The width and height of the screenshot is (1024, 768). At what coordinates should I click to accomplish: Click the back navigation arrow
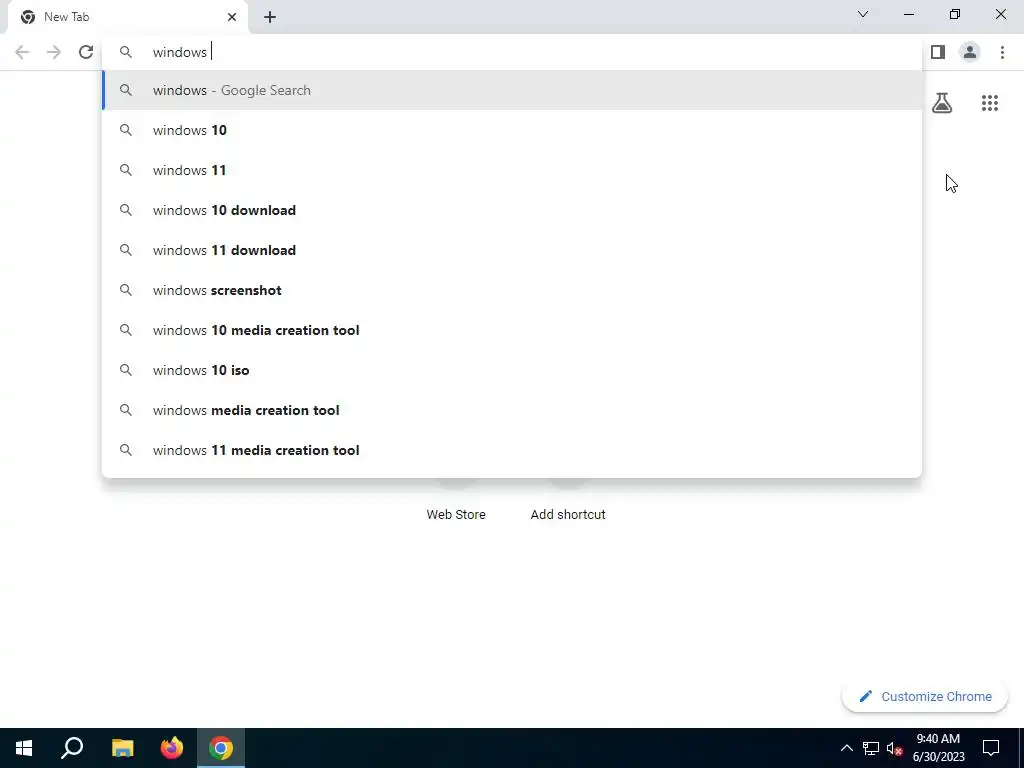[x=22, y=52]
